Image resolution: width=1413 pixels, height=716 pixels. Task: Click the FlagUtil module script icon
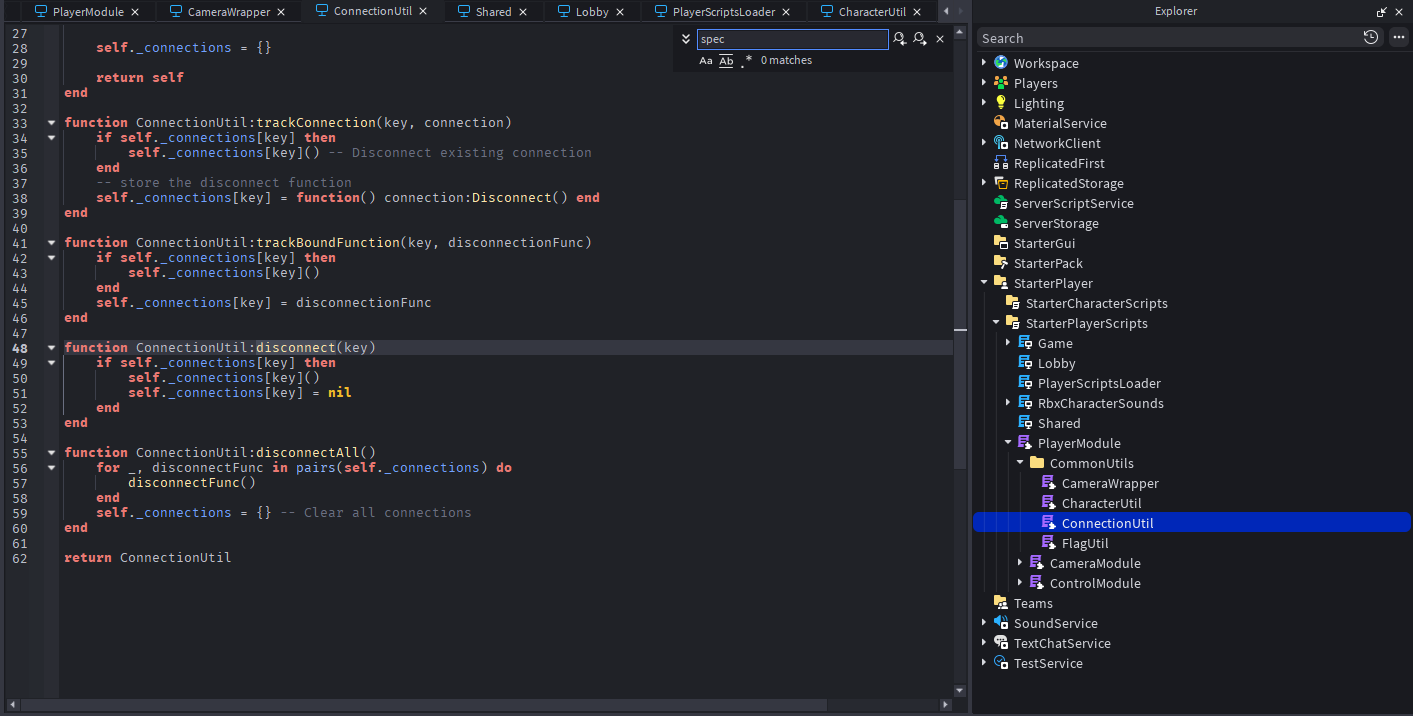pos(1049,542)
